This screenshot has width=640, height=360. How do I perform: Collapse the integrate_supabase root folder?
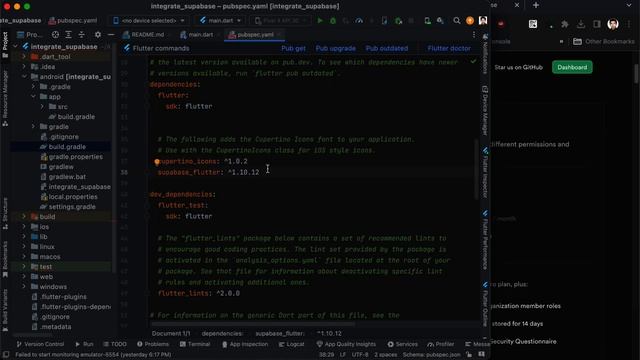16,47
